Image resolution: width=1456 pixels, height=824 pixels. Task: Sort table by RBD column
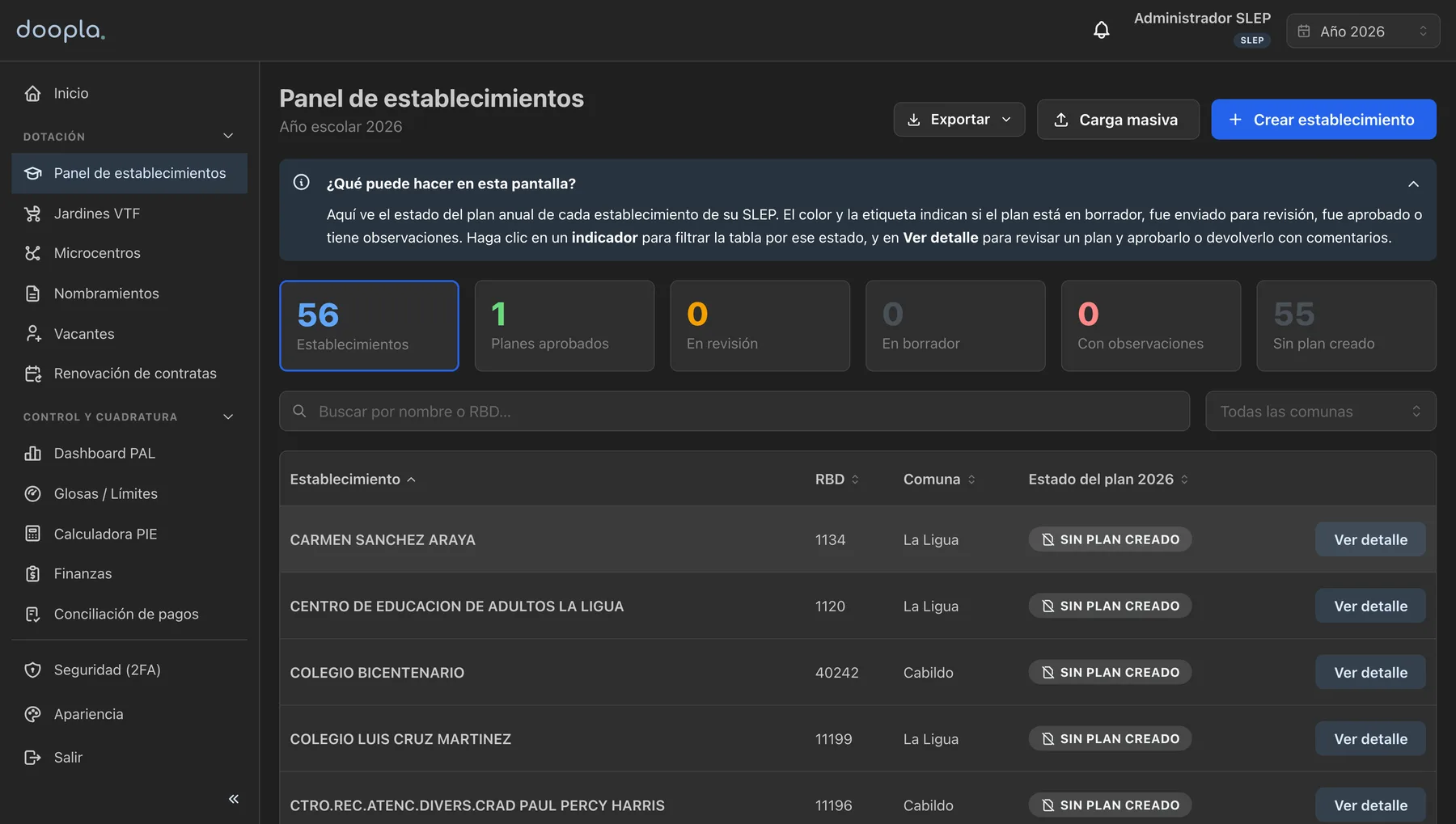(837, 480)
